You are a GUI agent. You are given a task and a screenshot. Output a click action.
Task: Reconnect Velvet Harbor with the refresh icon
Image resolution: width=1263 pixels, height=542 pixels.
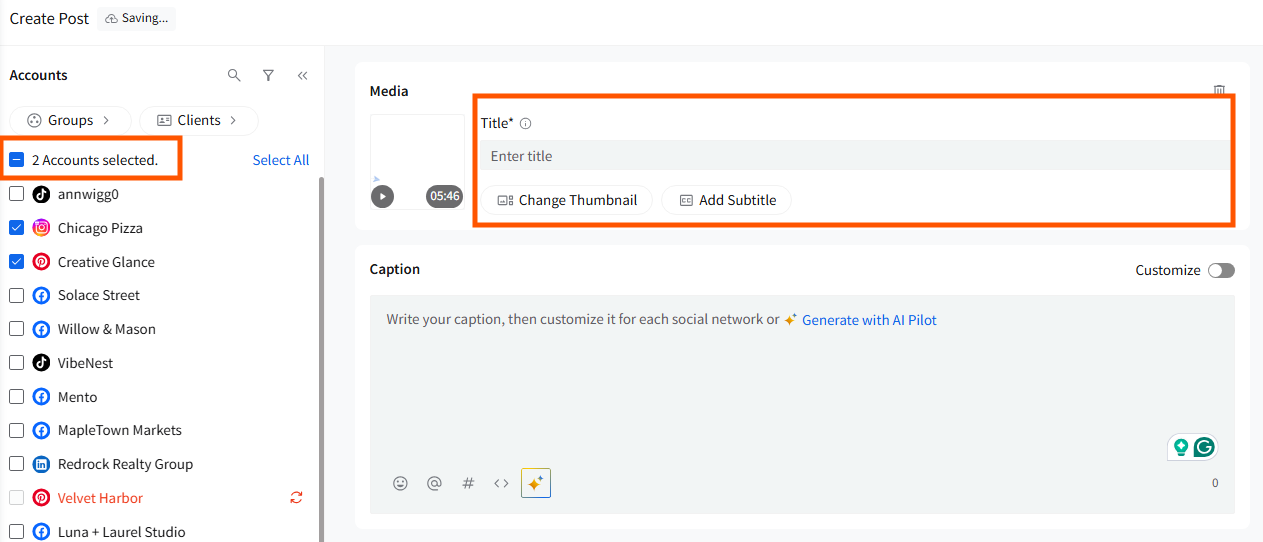coord(296,497)
